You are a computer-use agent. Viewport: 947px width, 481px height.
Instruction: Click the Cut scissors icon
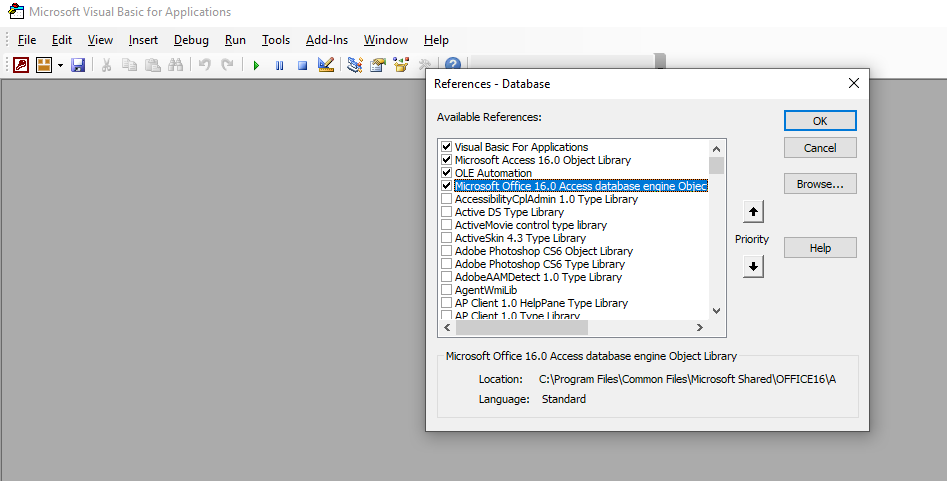[106, 65]
